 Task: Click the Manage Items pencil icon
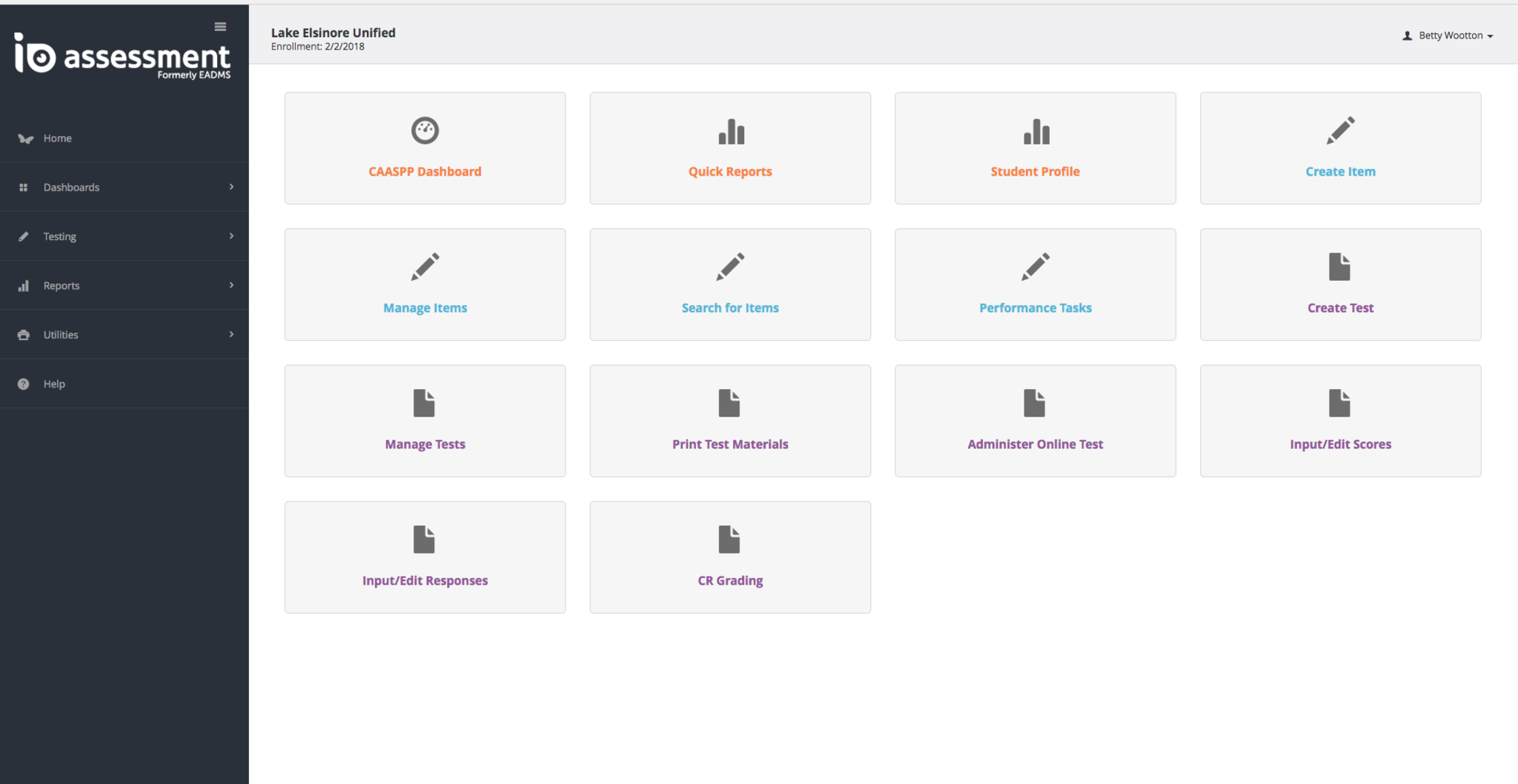(425, 267)
